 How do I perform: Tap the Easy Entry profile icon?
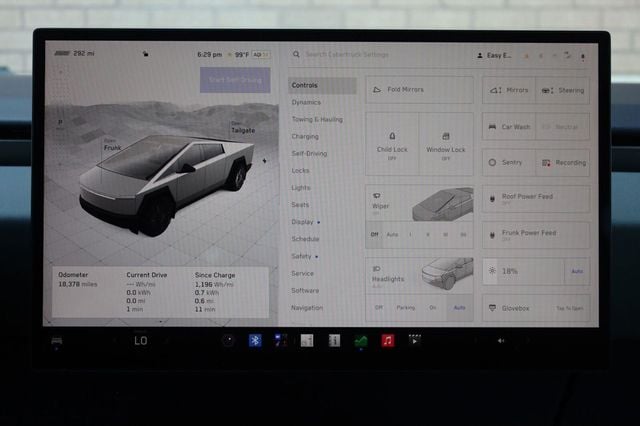(x=480, y=55)
